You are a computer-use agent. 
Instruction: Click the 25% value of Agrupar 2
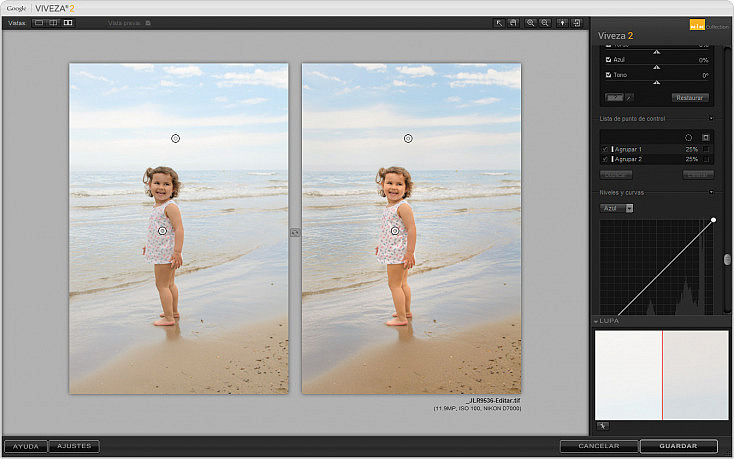(x=691, y=159)
